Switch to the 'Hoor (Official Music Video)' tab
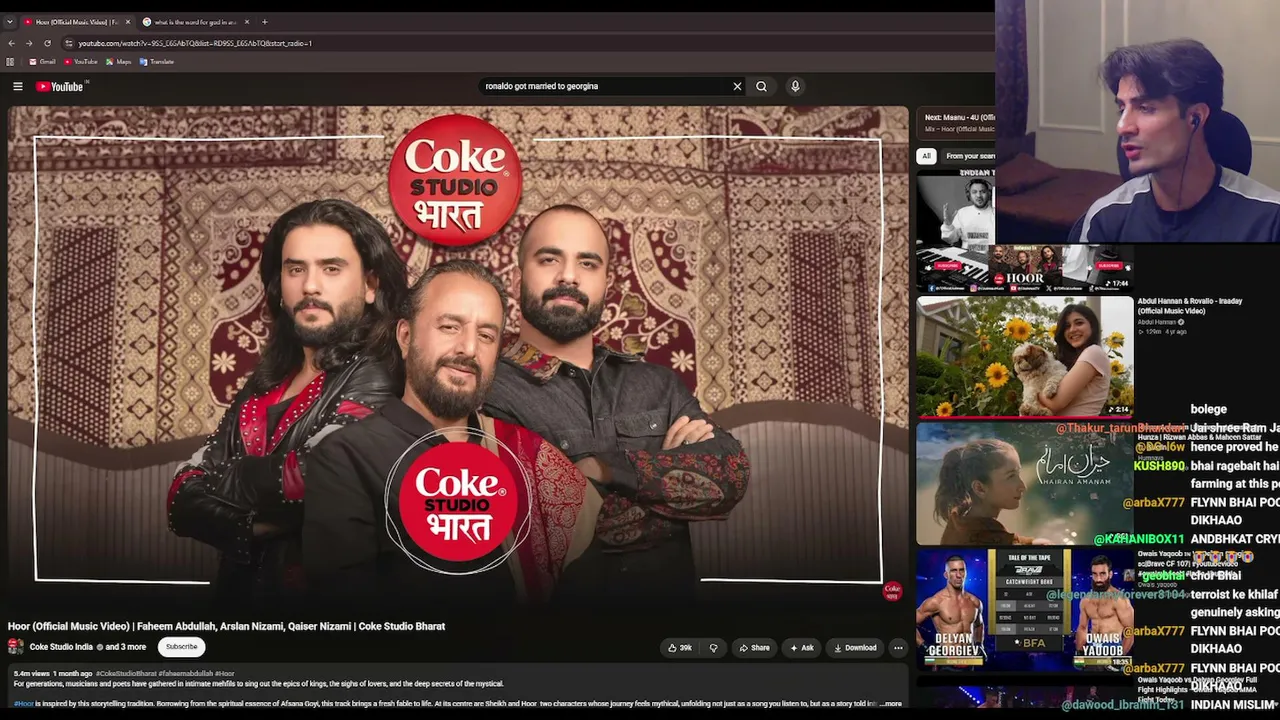1280x720 pixels. 75,22
